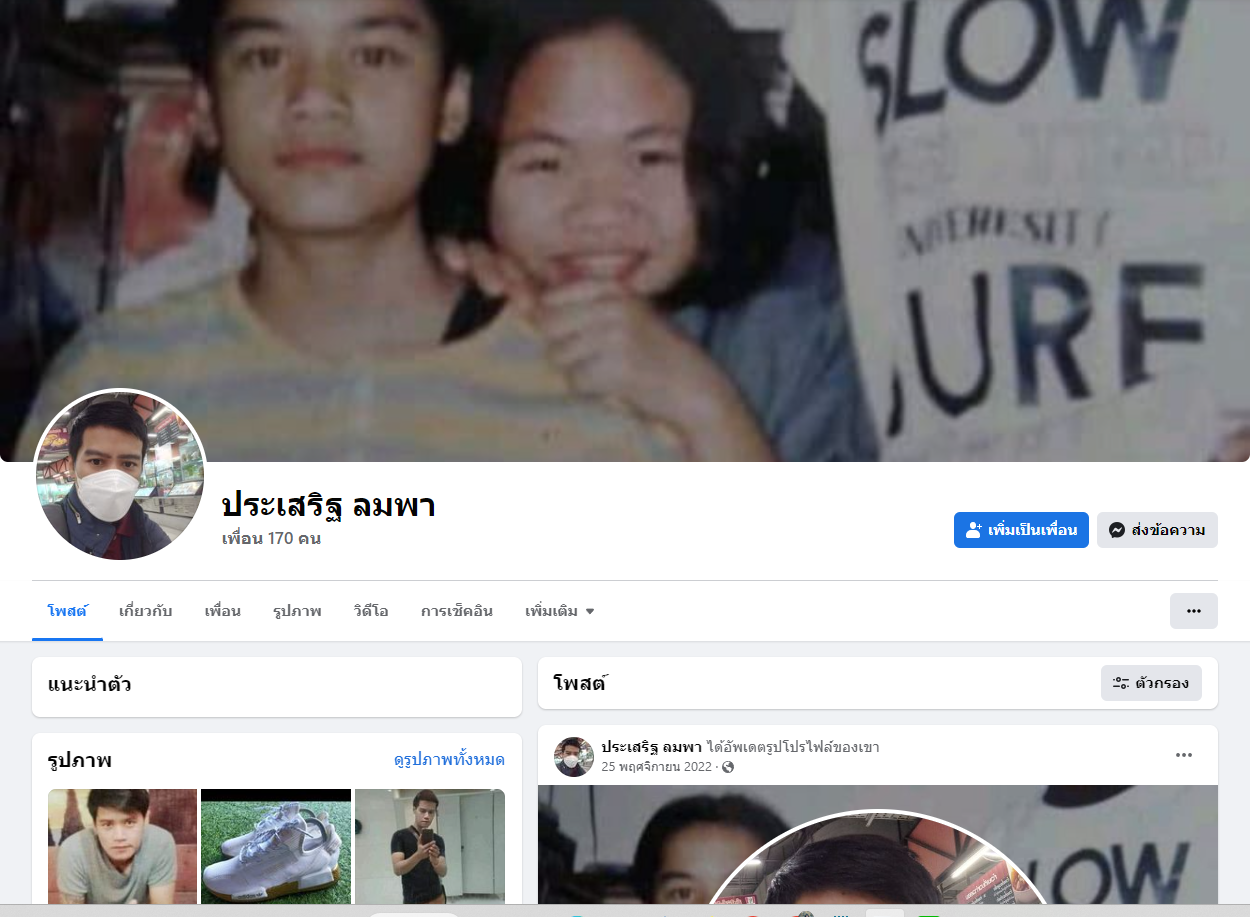Viewport: 1250px width, 917px height.
Task: Open the circular profile picture
Action: coord(120,475)
